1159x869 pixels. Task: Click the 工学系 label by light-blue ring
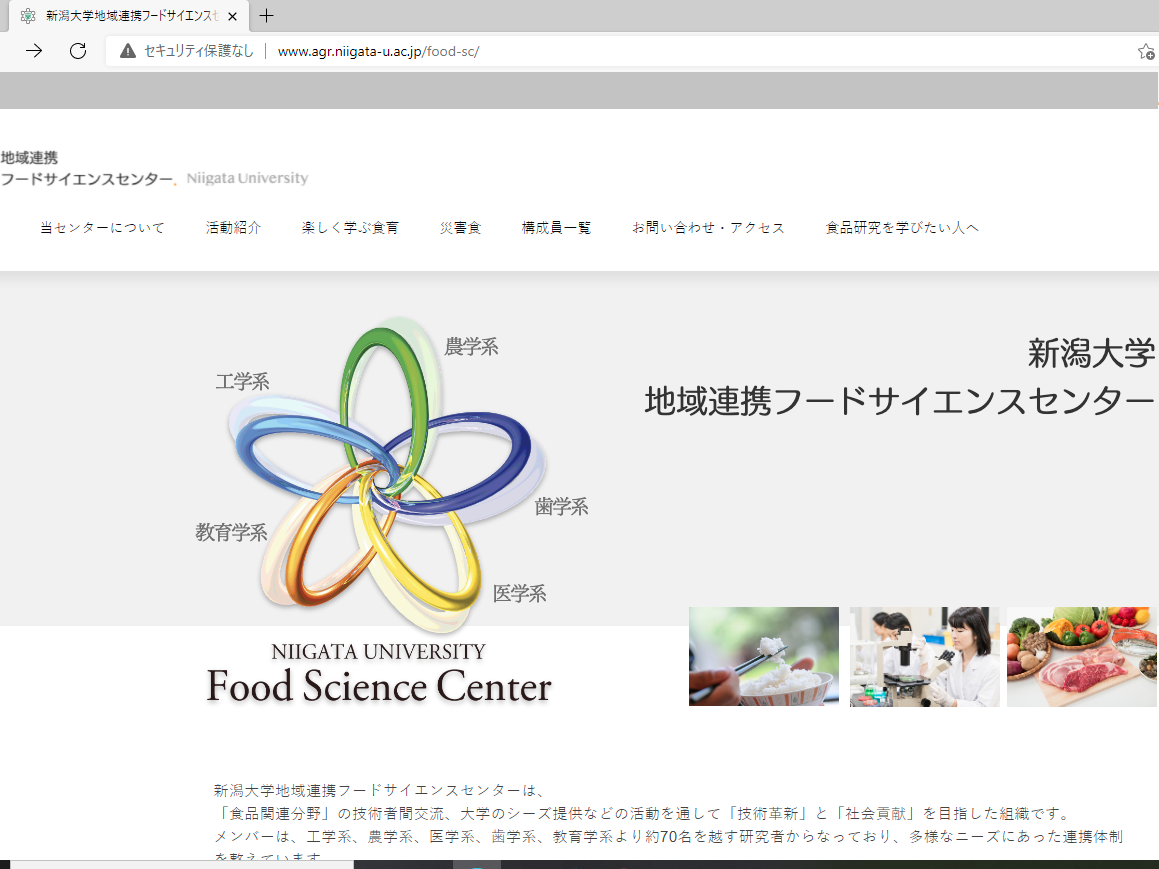point(242,382)
